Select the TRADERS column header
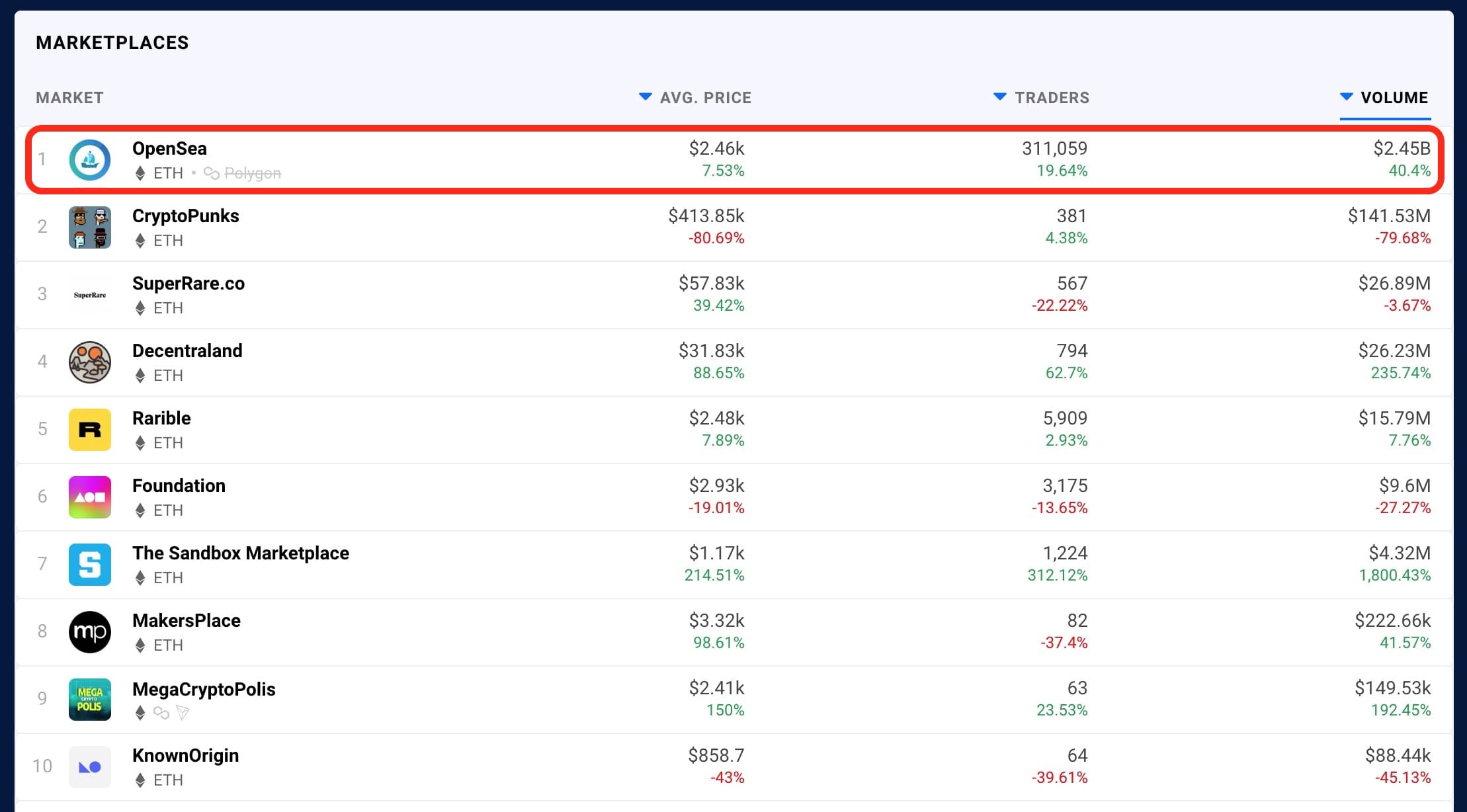The height and width of the screenshot is (812, 1467). [1052, 98]
